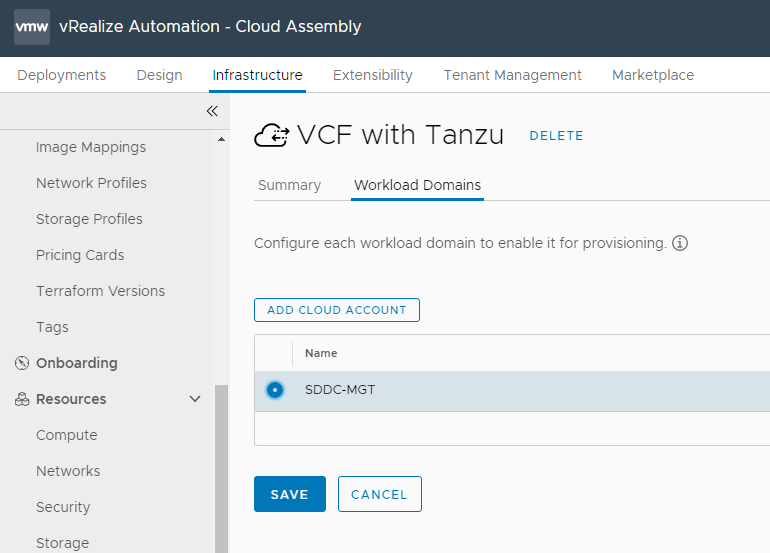Click the VCF cloud account icon
Viewport: 770px width, 553px height.
272,135
